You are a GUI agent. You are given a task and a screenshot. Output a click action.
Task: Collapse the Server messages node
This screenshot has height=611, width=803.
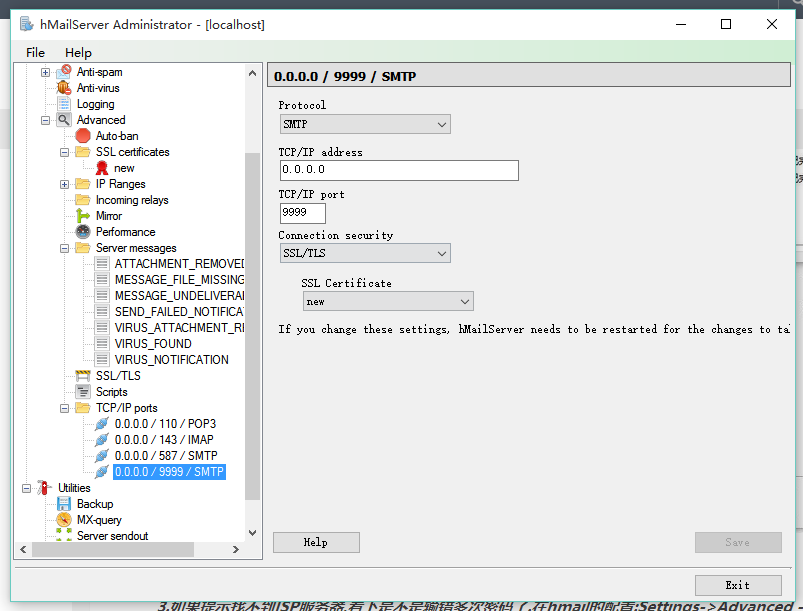[x=64, y=248]
